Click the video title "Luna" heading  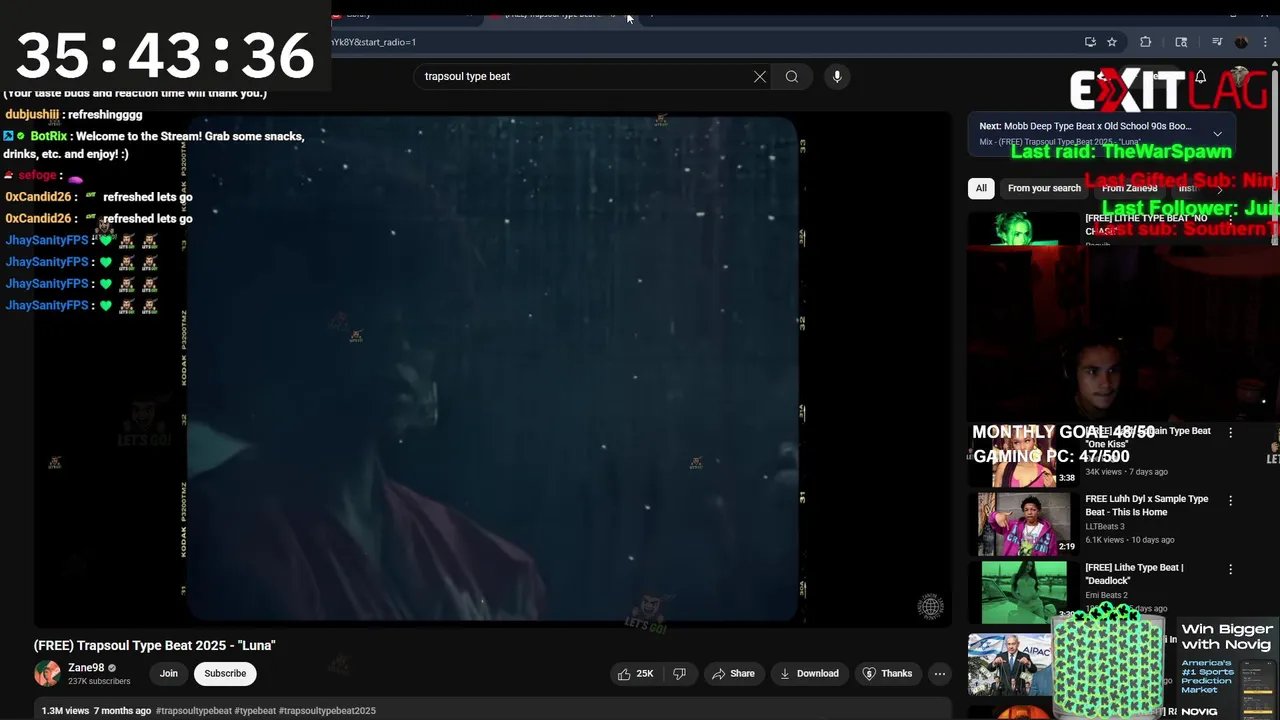[155, 646]
